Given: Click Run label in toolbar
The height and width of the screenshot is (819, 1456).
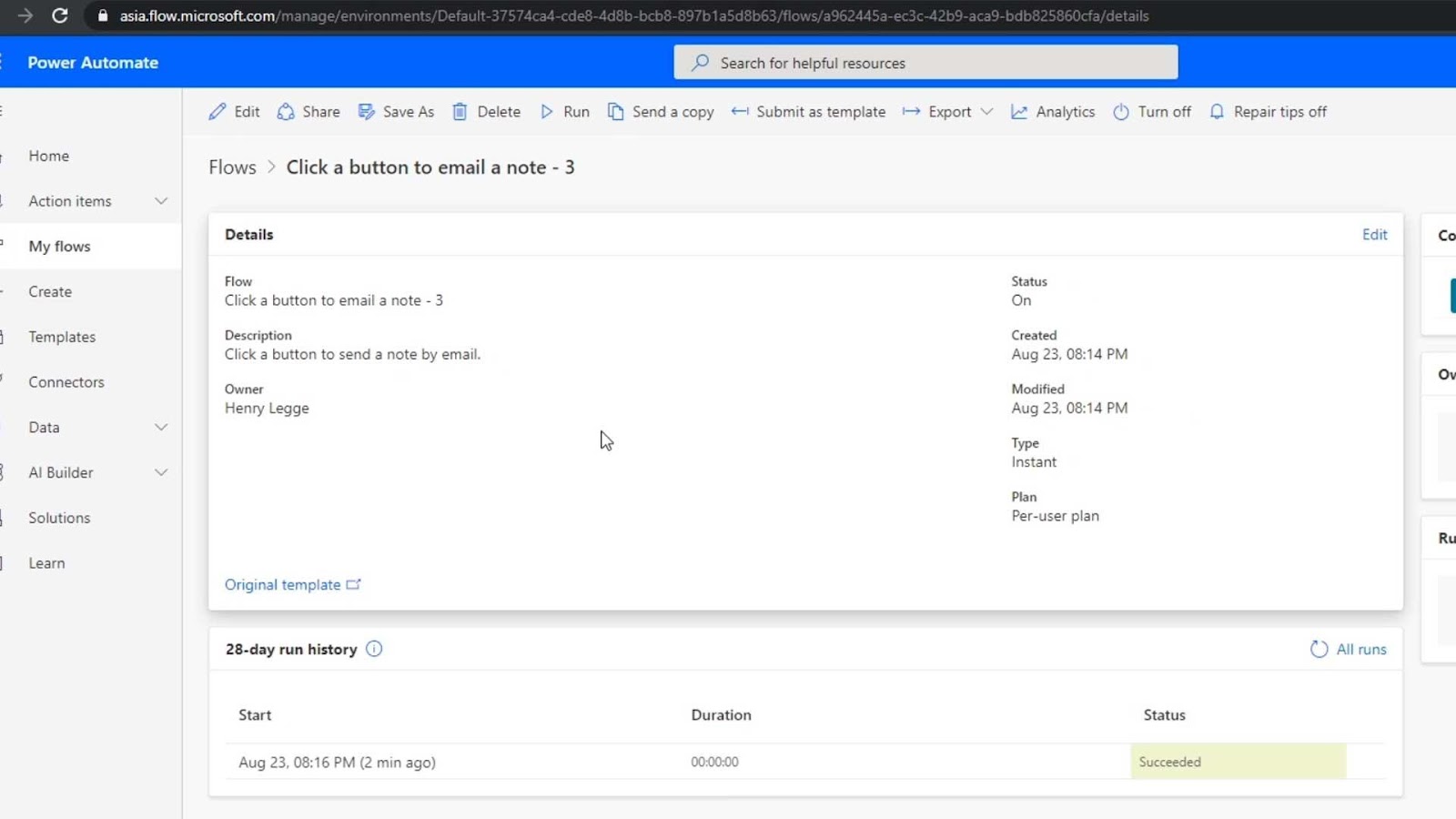Looking at the screenshot, I should click(x=576, y=112).
